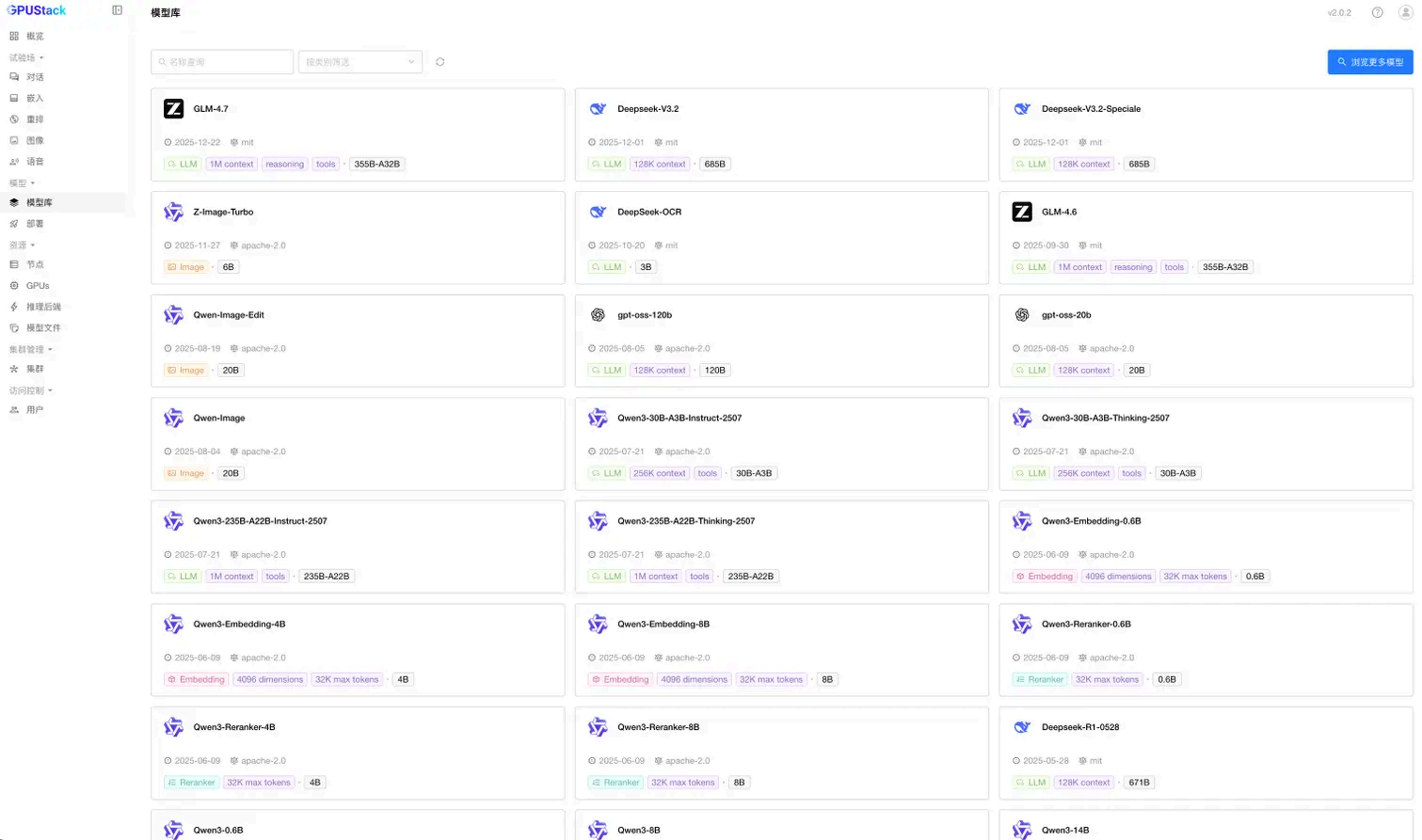
Task: Collapse the 访问控制 sidebar group
Action: 31,390
